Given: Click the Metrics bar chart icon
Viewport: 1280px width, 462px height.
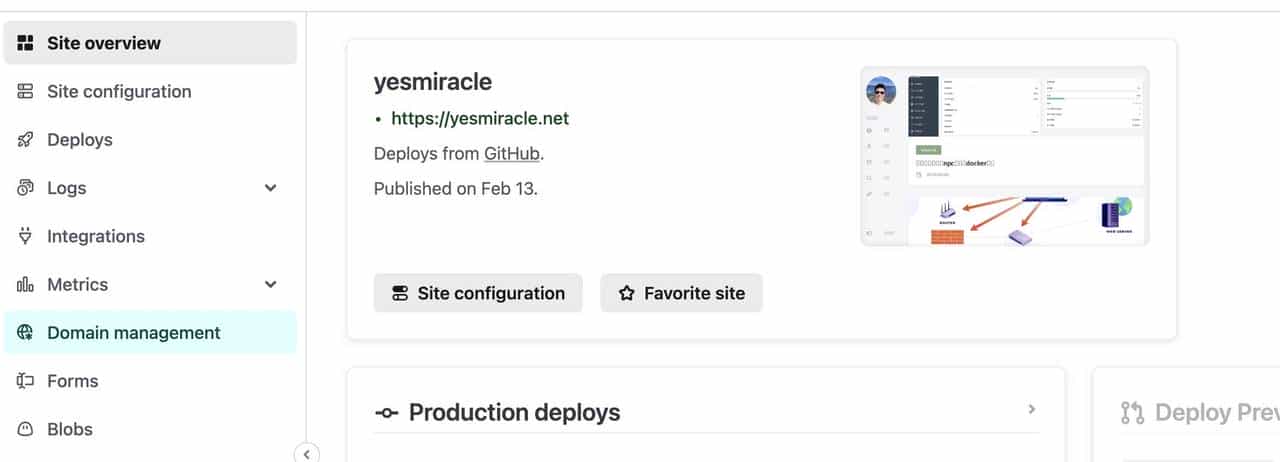Looking at the screenshot, I should [26, 285].
